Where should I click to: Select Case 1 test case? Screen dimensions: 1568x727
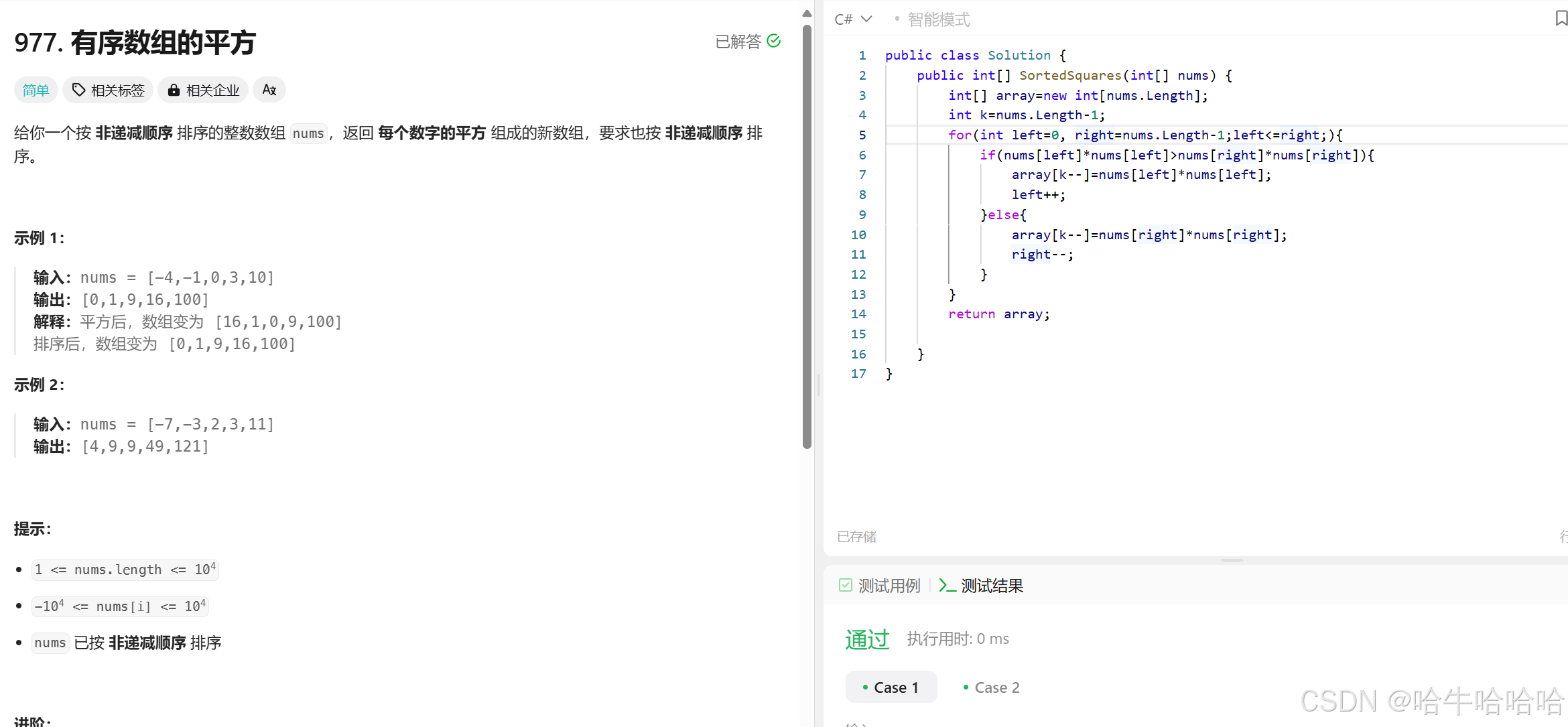[891, 687]
